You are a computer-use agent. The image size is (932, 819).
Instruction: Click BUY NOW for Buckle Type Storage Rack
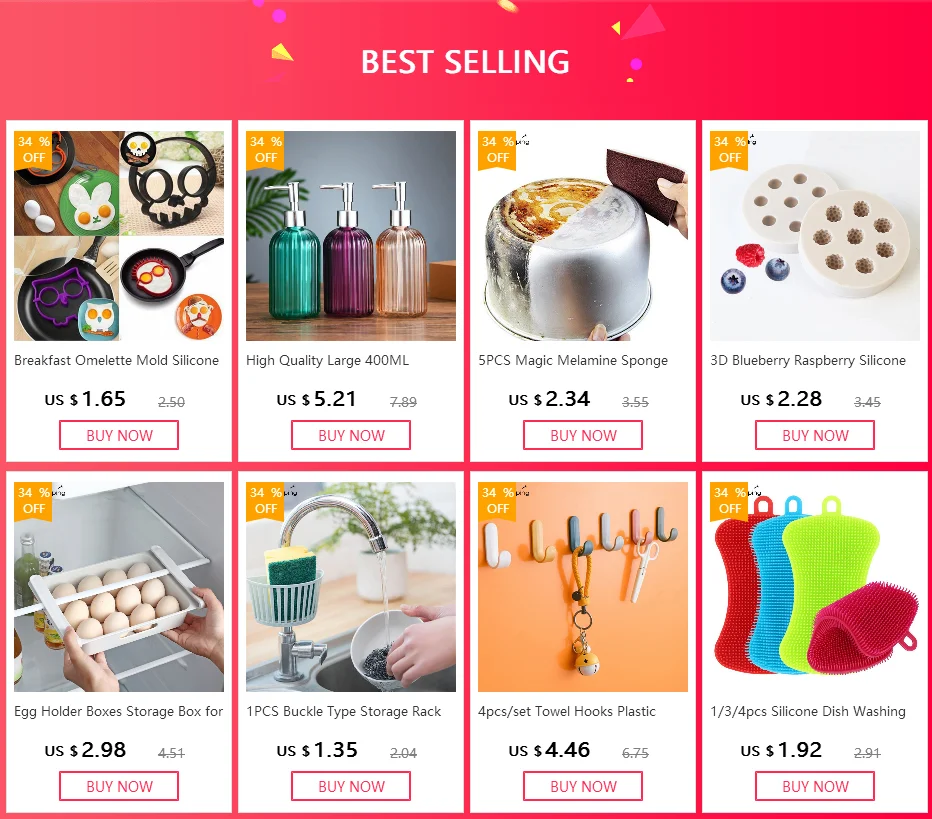pyautogui.click(x=351, y=786)
